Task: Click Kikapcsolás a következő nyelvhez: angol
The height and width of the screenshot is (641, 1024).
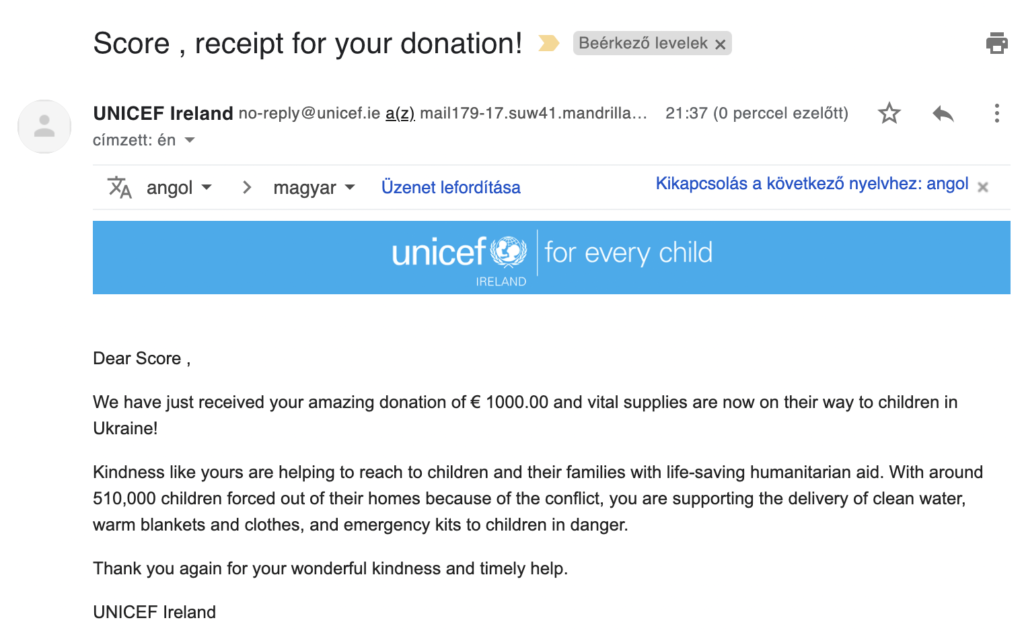Action: (x=812, y=183)
